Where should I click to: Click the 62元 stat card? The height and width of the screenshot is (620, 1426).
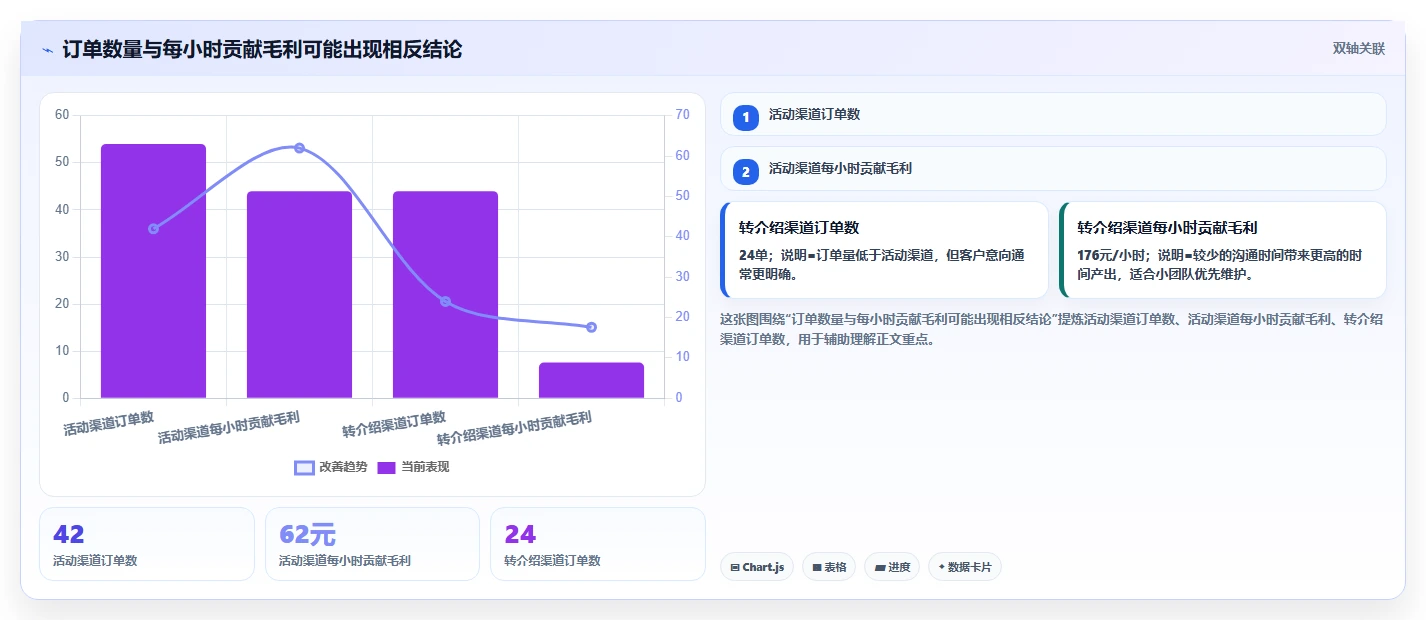tap(373, 544)
